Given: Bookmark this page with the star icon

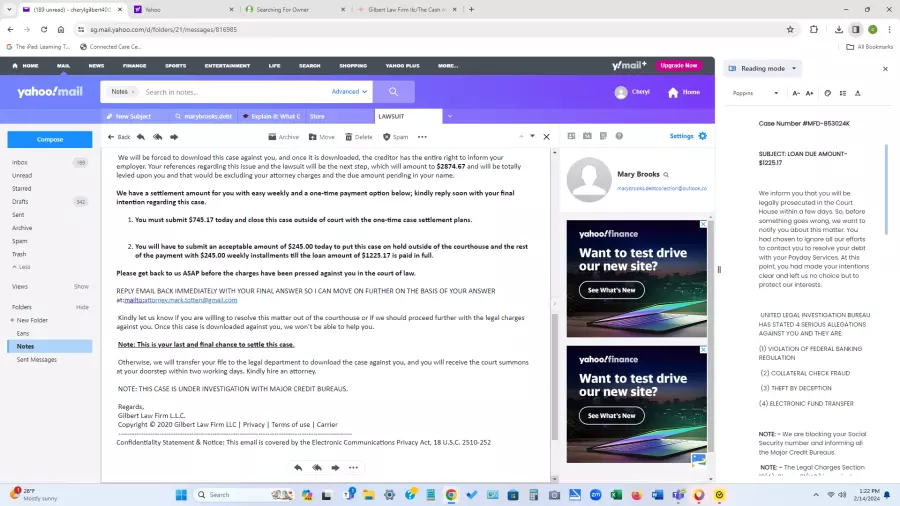Looking at the screenshot, I should (790, 29).
